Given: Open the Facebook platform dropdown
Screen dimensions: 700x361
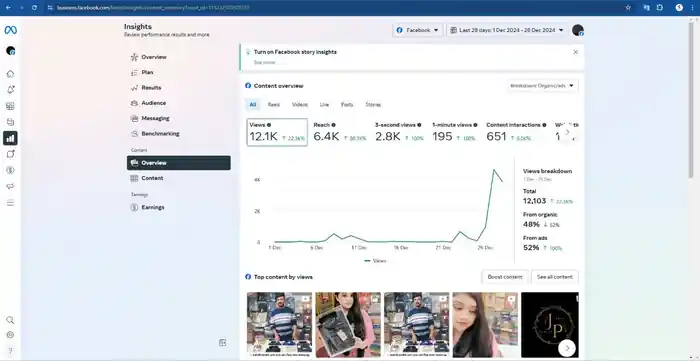Looking at the screenshot, I should 418,30.
